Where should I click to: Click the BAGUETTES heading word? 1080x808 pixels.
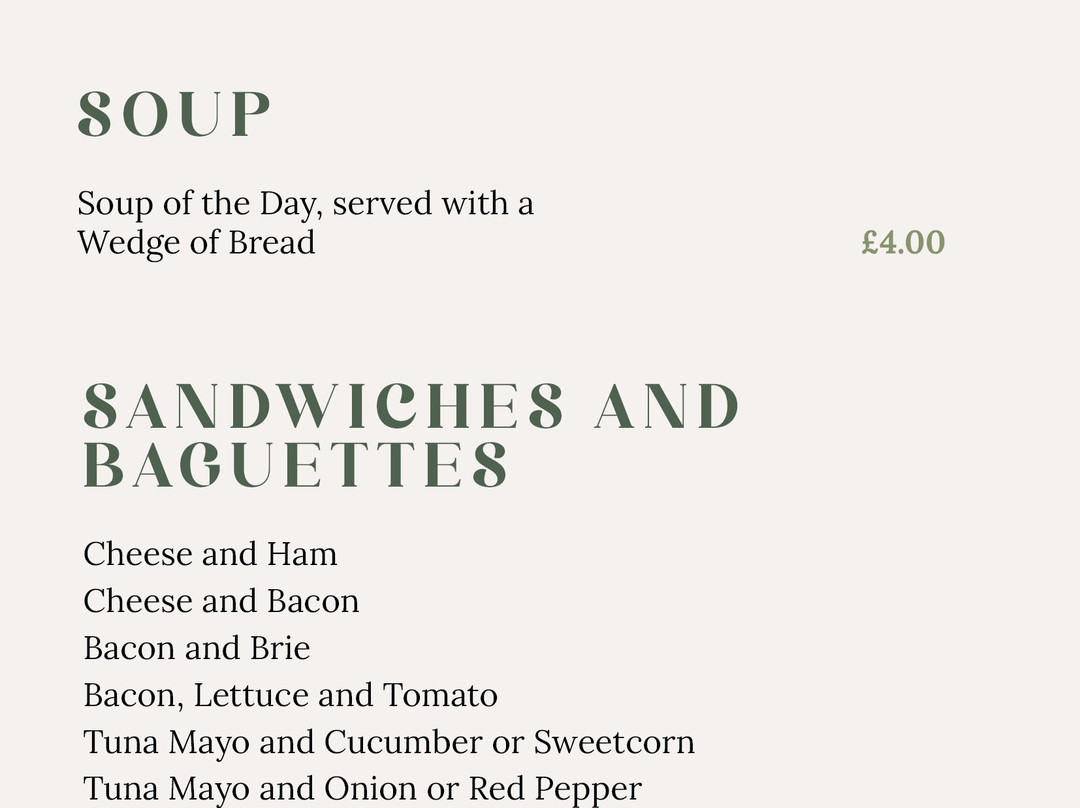(296, 465)
